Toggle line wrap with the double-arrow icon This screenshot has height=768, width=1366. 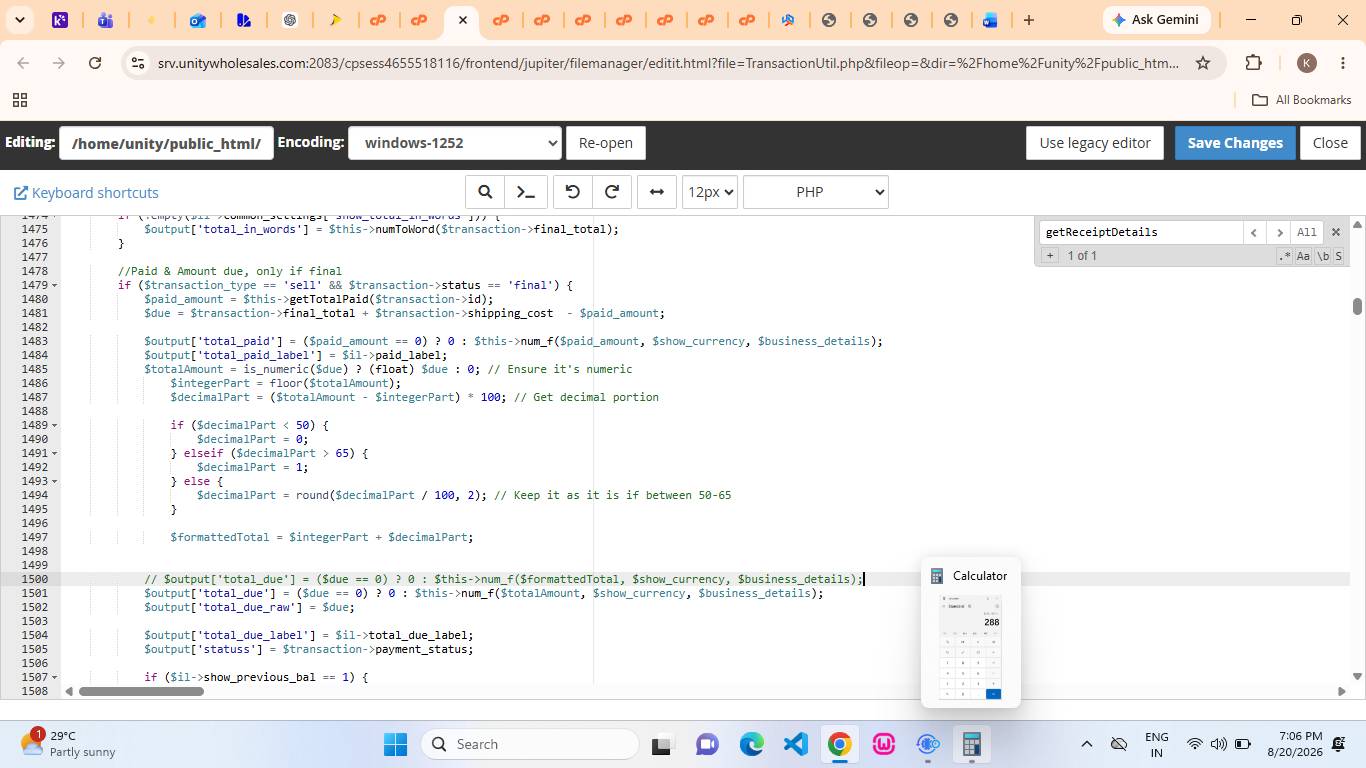[x=657, y=192]
